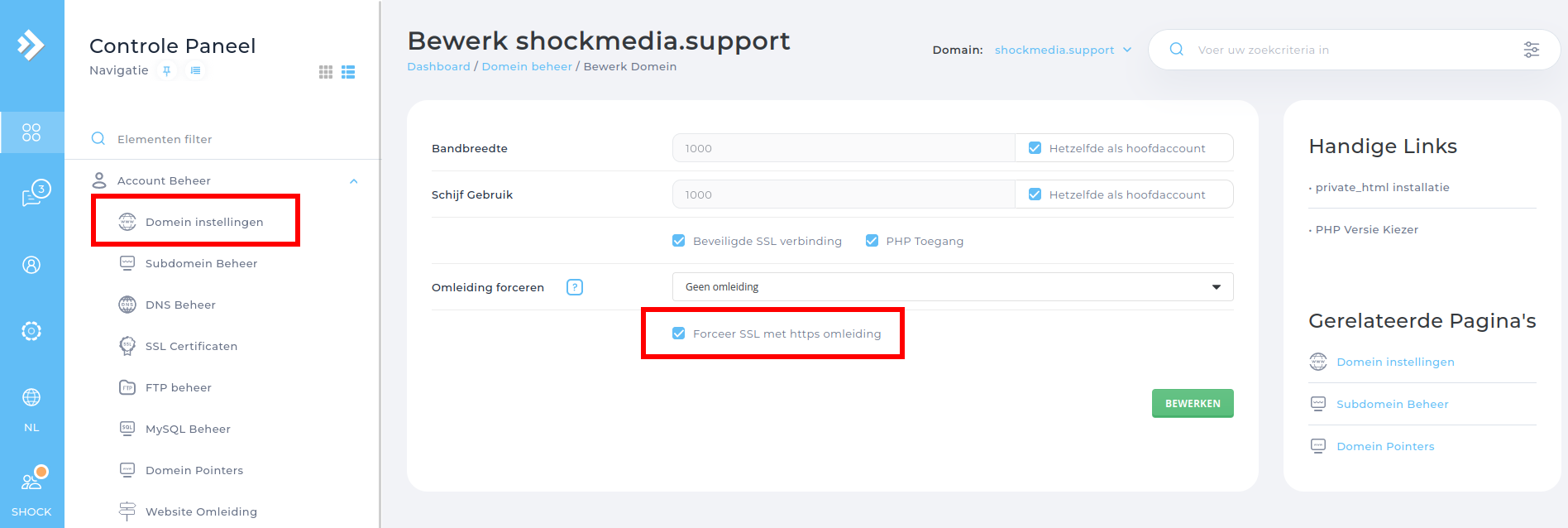The image size is (1568, 528).
Task: Click the Domein beheer breadcrumb link
Action: (x=527, y=67)
